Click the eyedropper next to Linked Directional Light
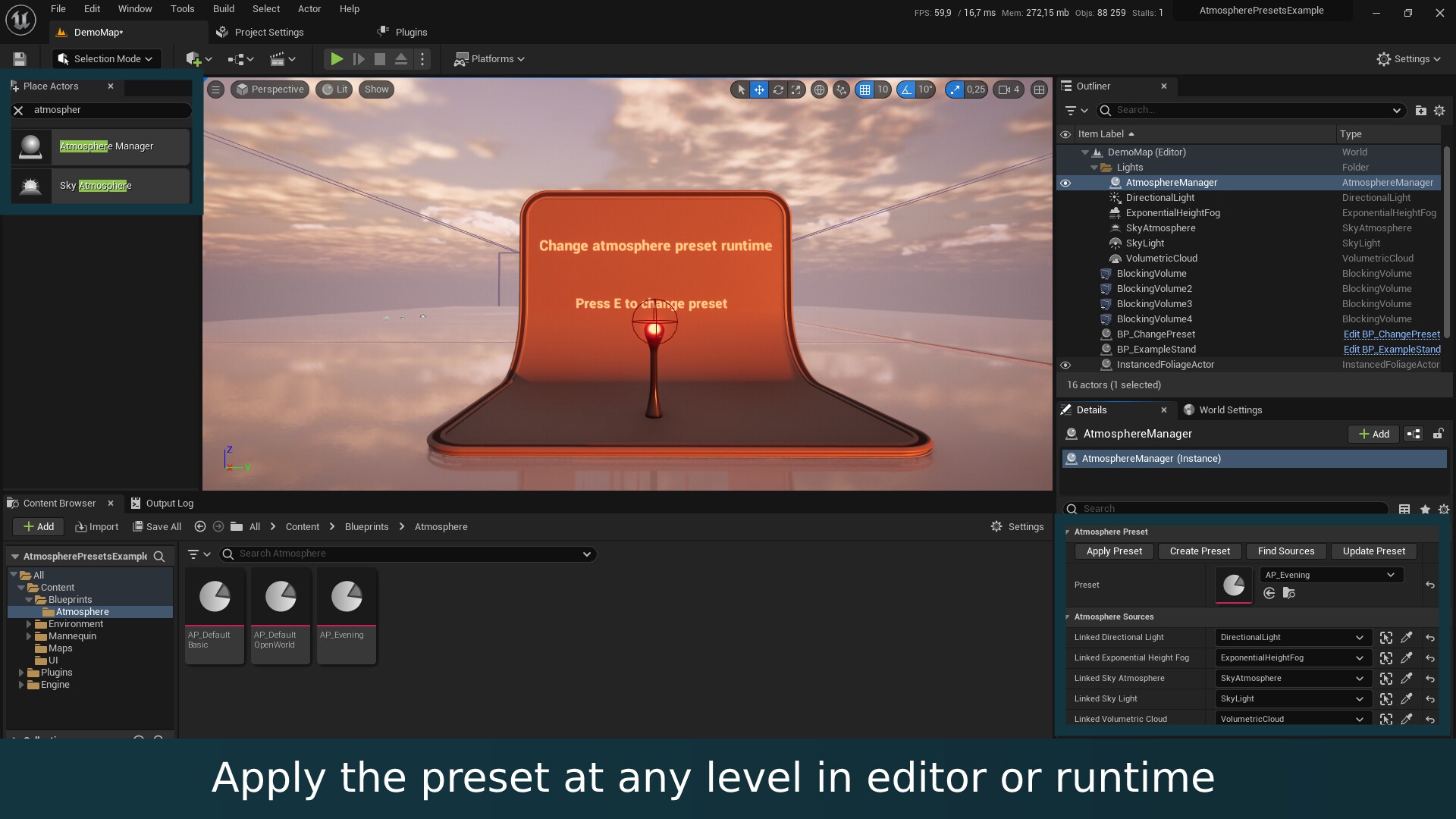This screenshot has width=1456, height=819. 1407,638
